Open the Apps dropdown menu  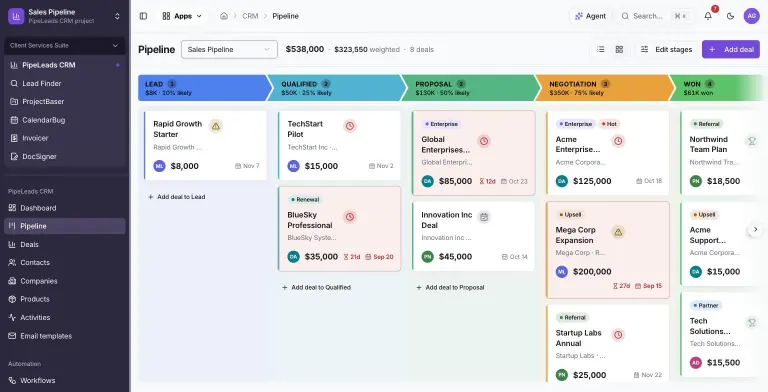(x=182, y=16)
